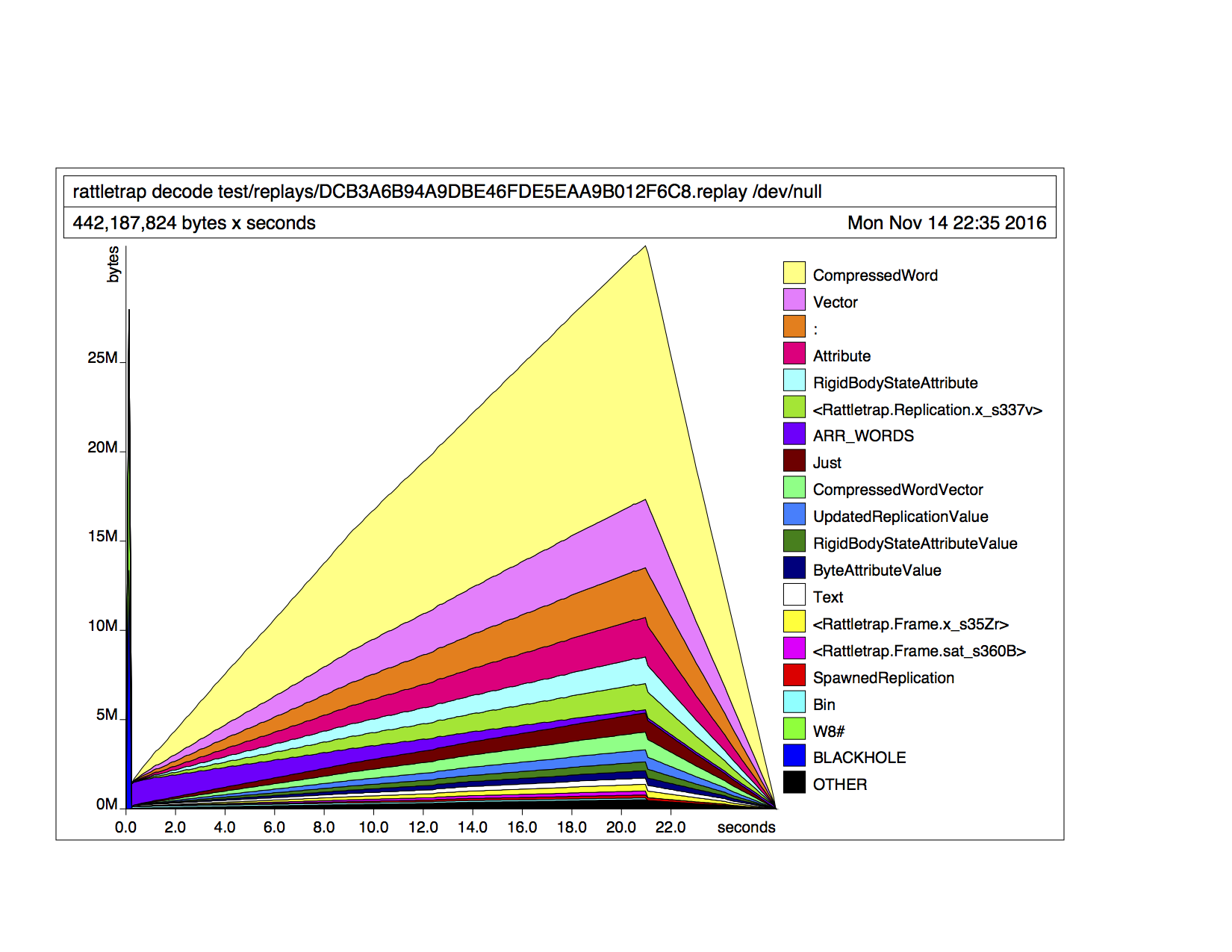
Task: Click the ByteAttributeValue navy legend swatch
Action: point(794,568)
